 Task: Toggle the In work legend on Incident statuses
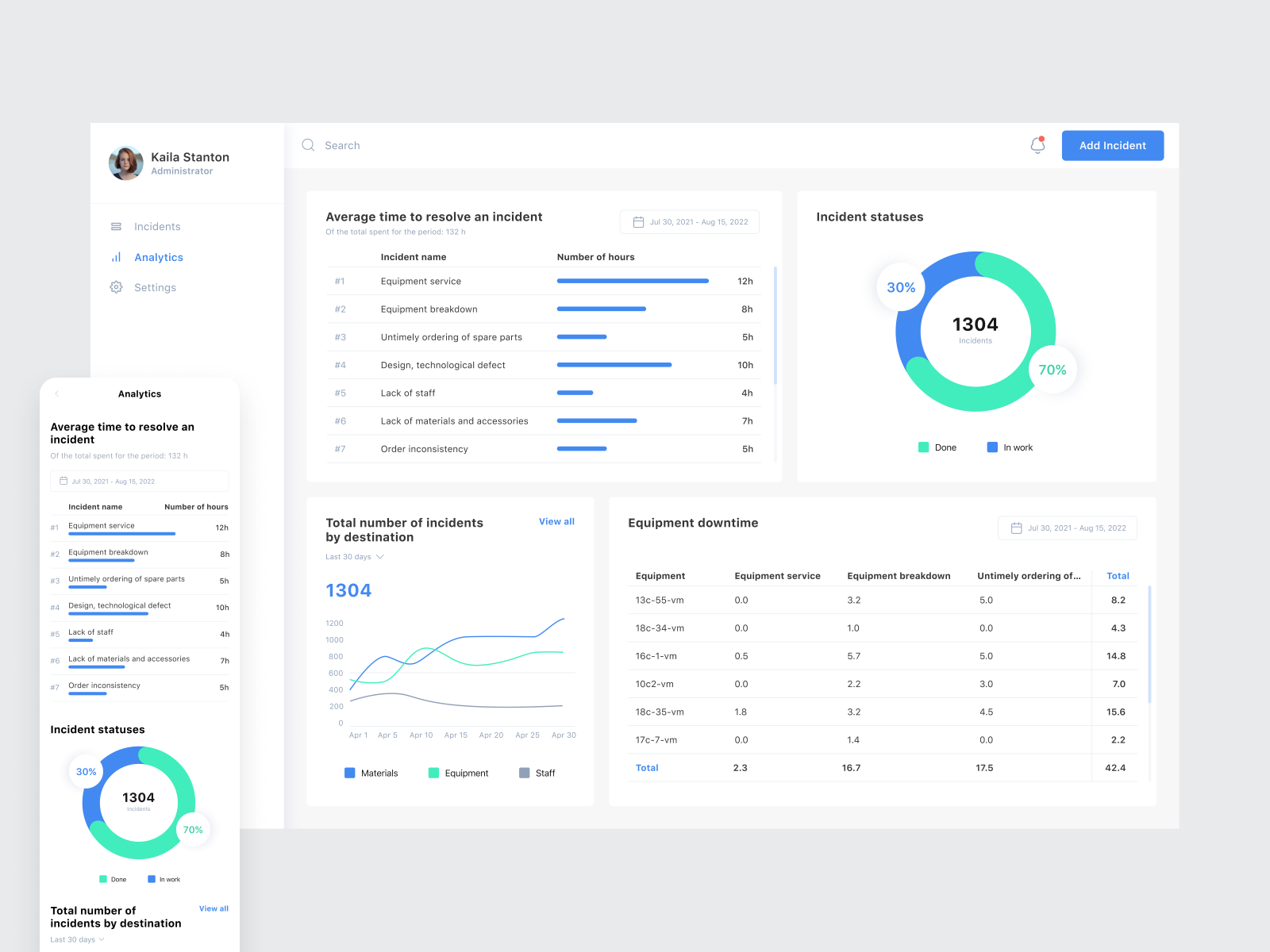pos(1010,447)
